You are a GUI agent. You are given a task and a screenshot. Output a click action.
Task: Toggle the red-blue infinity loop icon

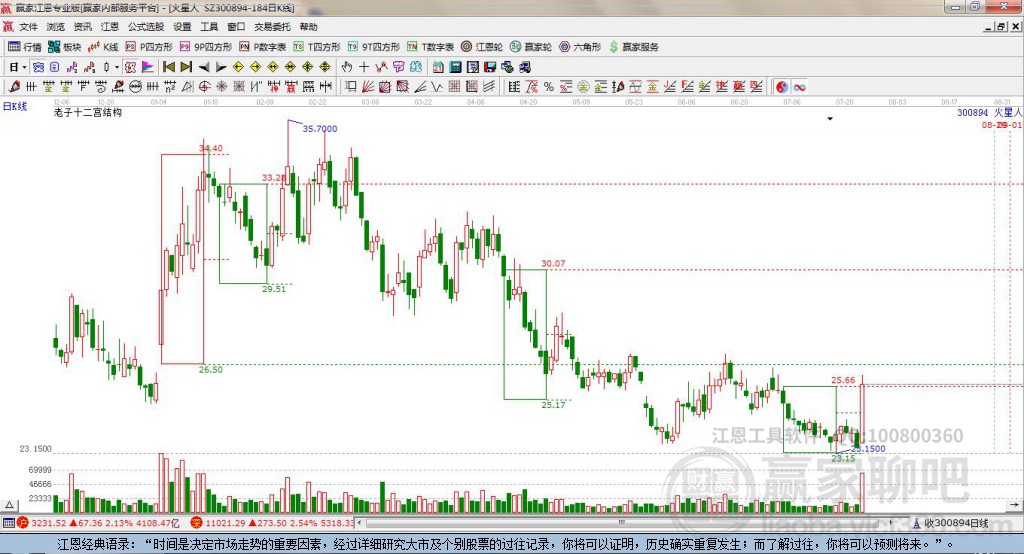799,86
